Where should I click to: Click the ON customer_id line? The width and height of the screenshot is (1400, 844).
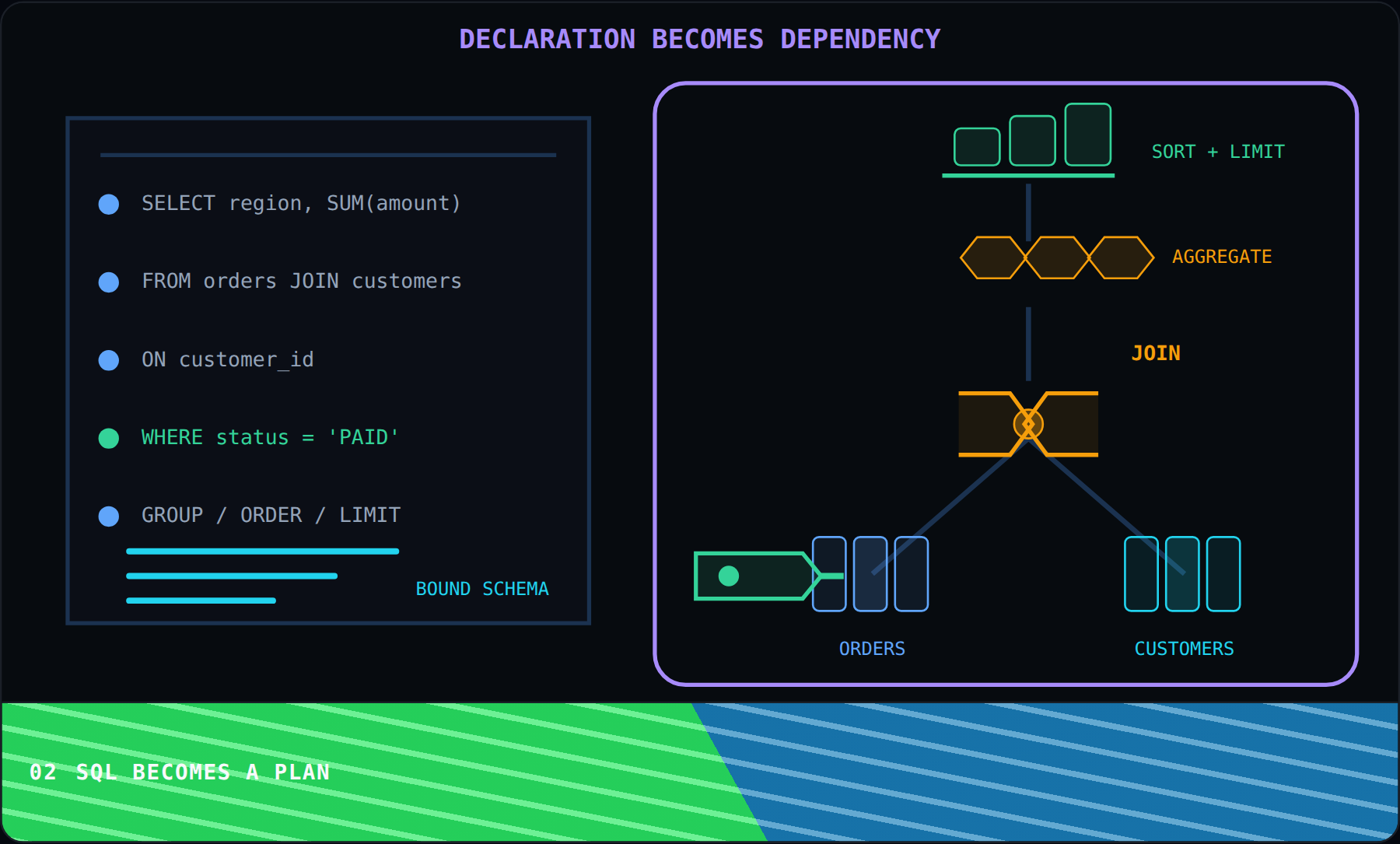[x=228, y=359]
